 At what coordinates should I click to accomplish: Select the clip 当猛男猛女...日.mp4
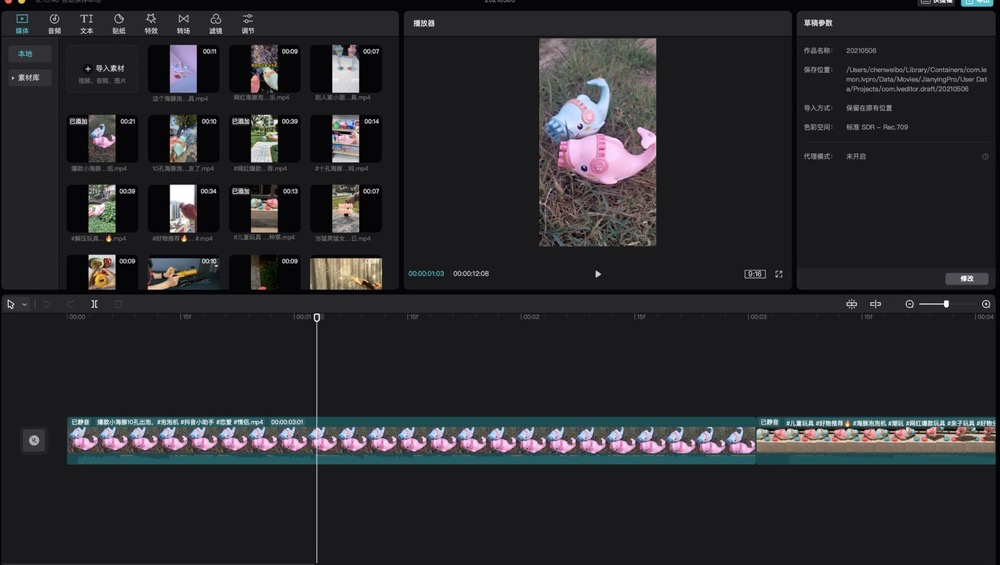pyautogui.click(x=345, y=209)
